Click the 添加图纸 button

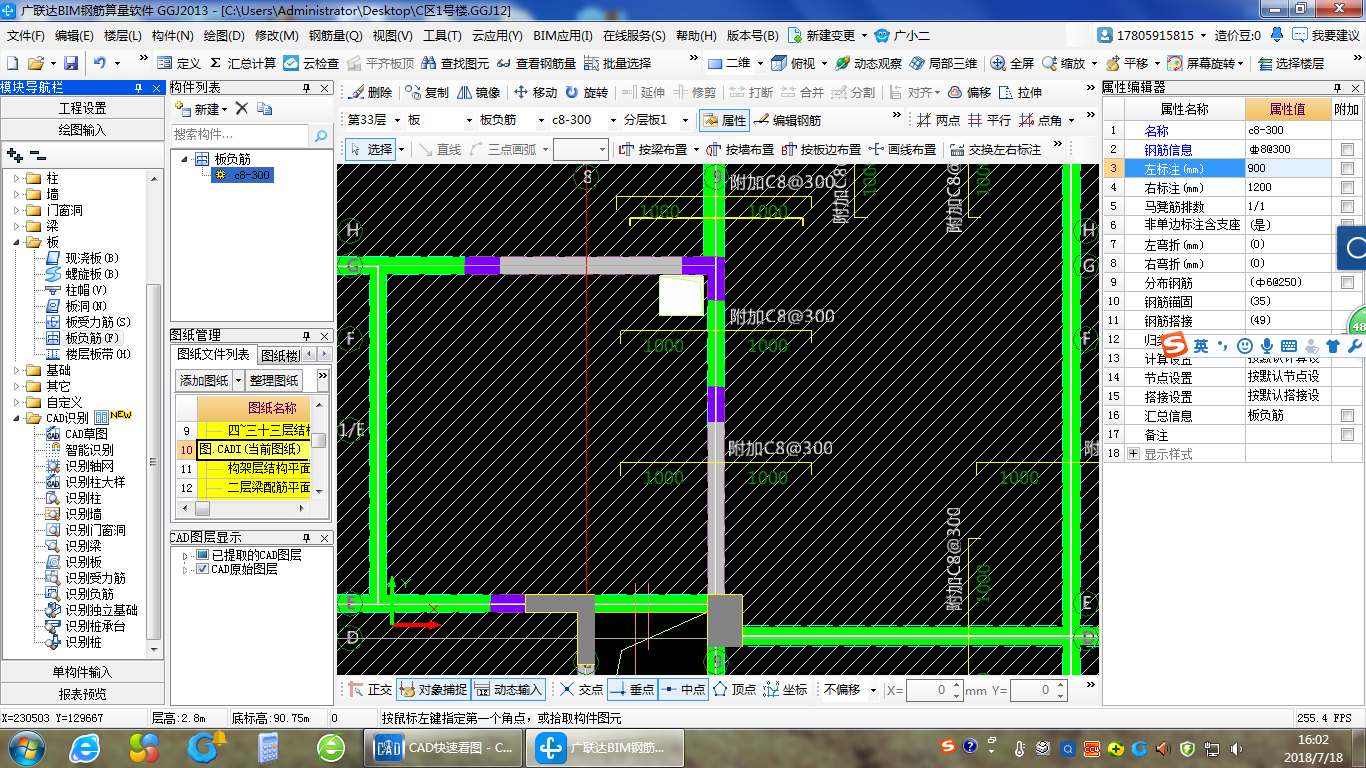pos(203,381)
